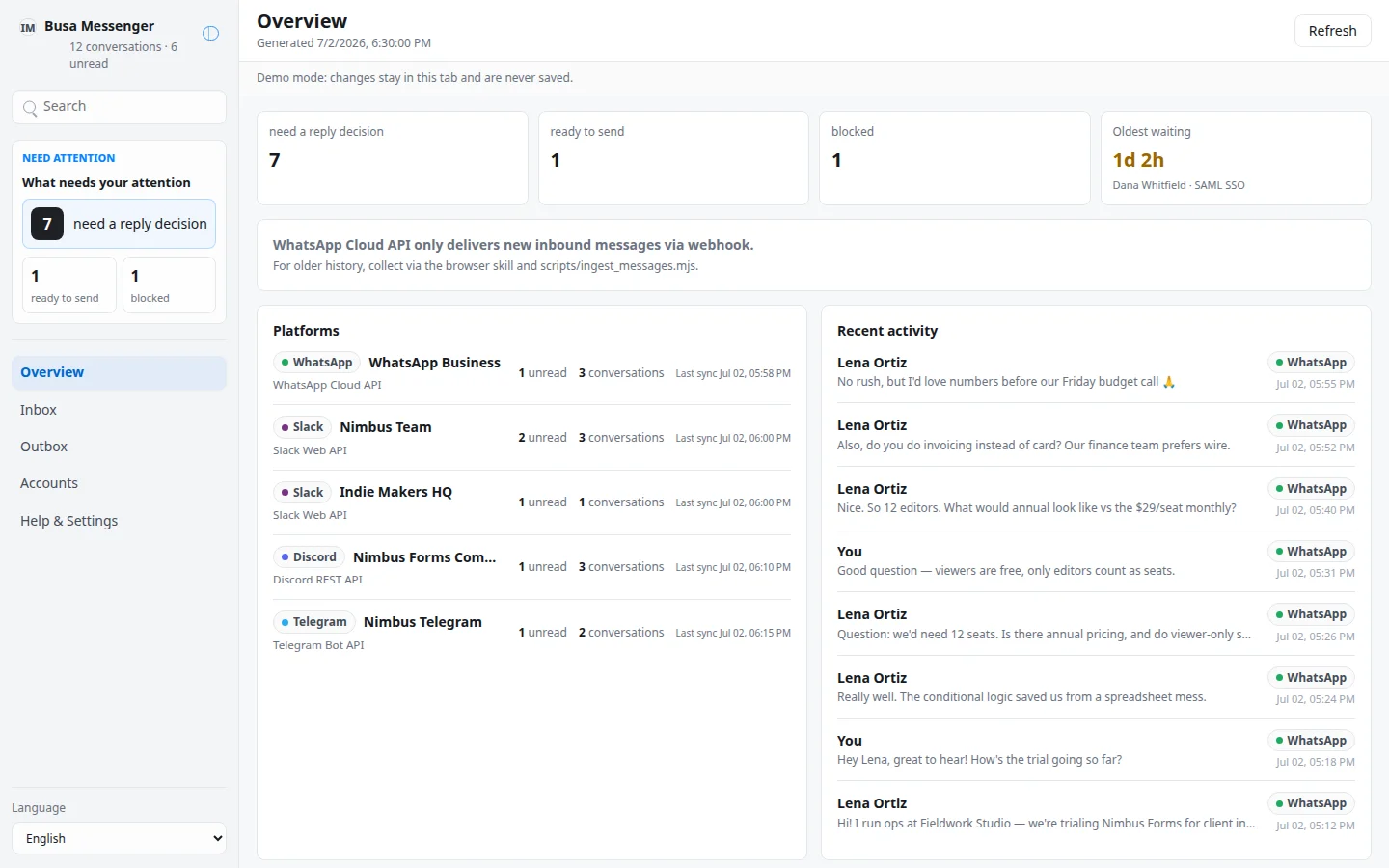
Task: Go to the Inbox nav item
Action: tap(120, 410)
